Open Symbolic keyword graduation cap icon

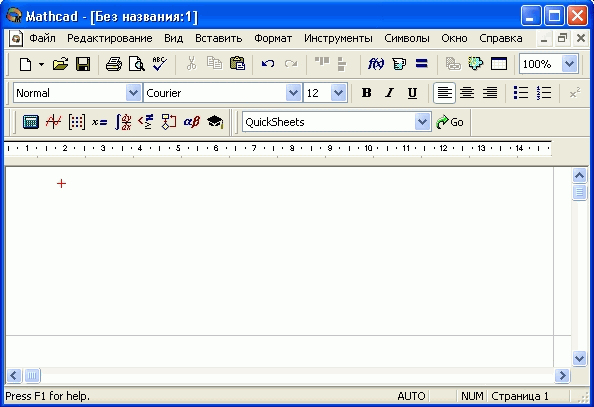click(x=215, y=122)
